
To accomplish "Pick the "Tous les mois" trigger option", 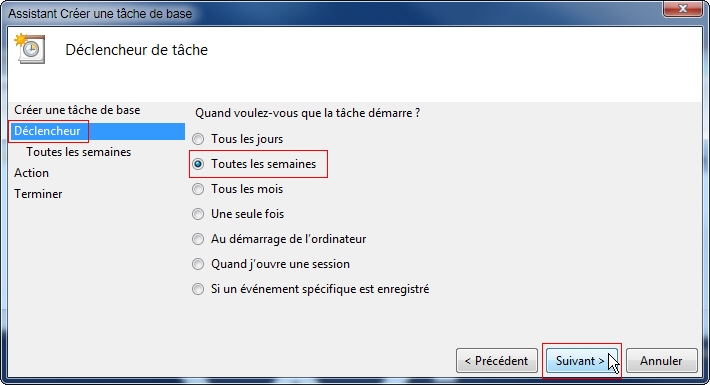I will (198, 189).
